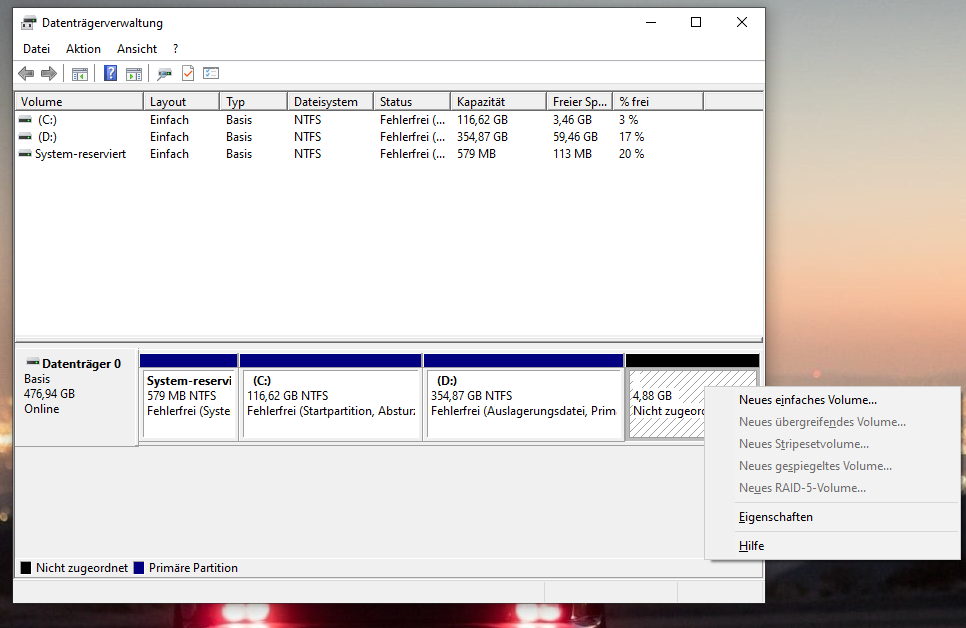This screenshot has width=966, height=628.
Task: Click the checkmark document toolbar icon
Action: pyautogui.click(x=188, y=74)
